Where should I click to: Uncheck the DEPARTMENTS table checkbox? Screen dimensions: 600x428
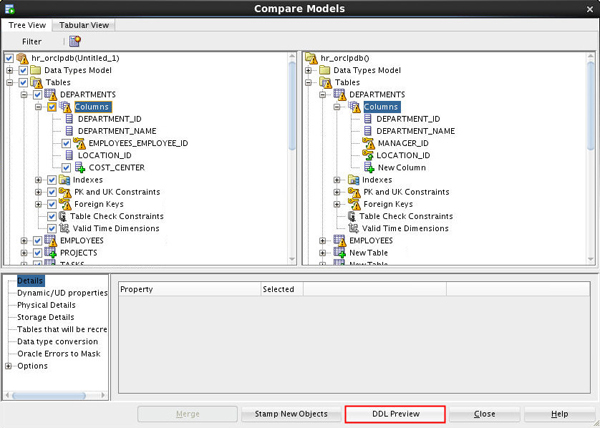click(38, 94)
